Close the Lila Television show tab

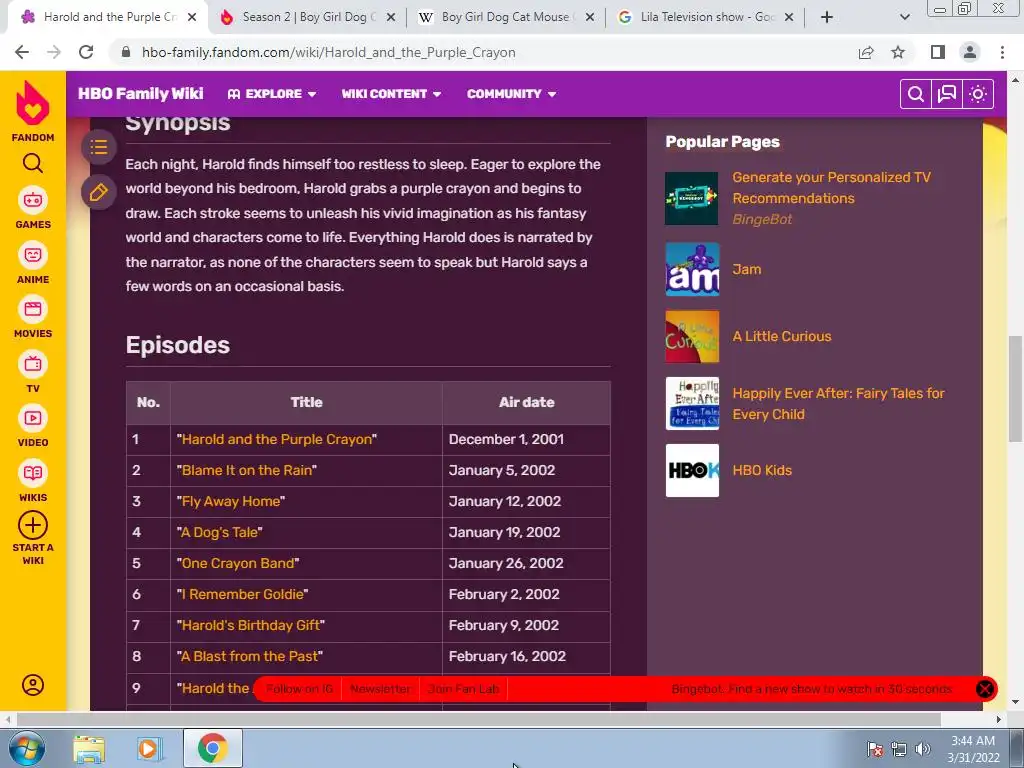789,18
